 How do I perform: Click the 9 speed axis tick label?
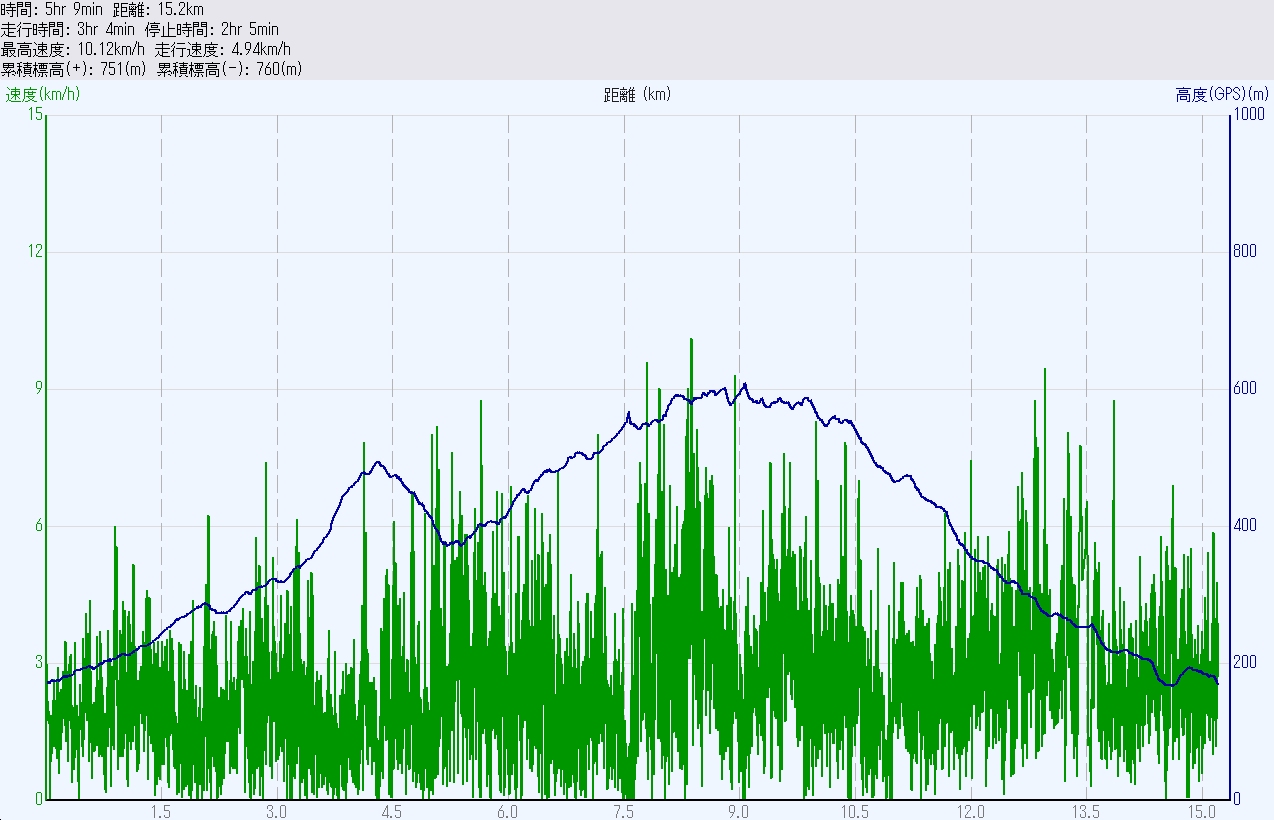click(39, 389)
